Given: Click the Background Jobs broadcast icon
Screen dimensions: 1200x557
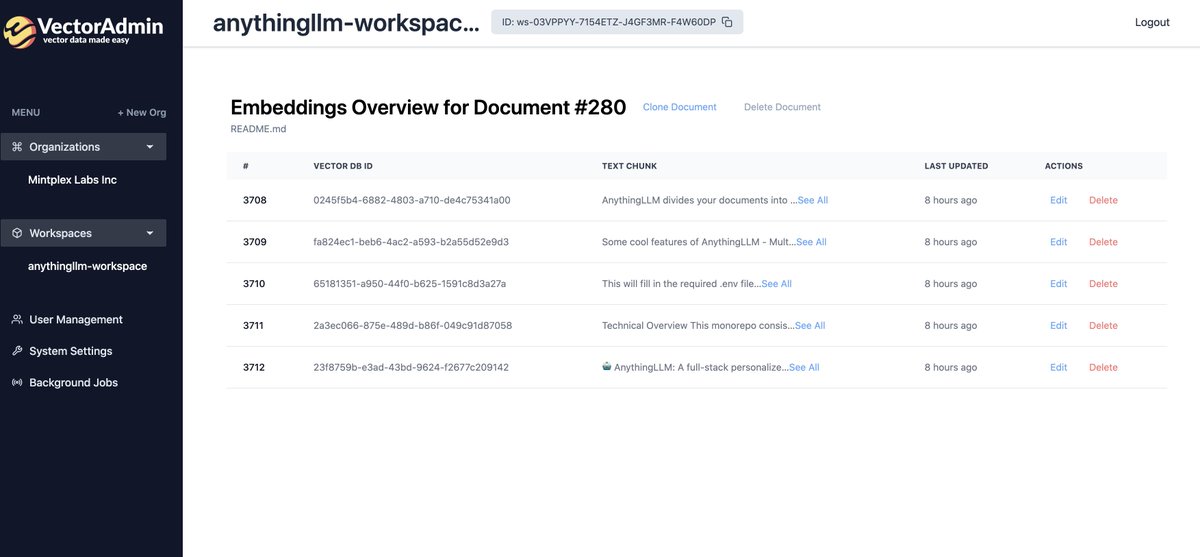Looking at the screenshot, I should pyautogui.click(x=17, y=383).
